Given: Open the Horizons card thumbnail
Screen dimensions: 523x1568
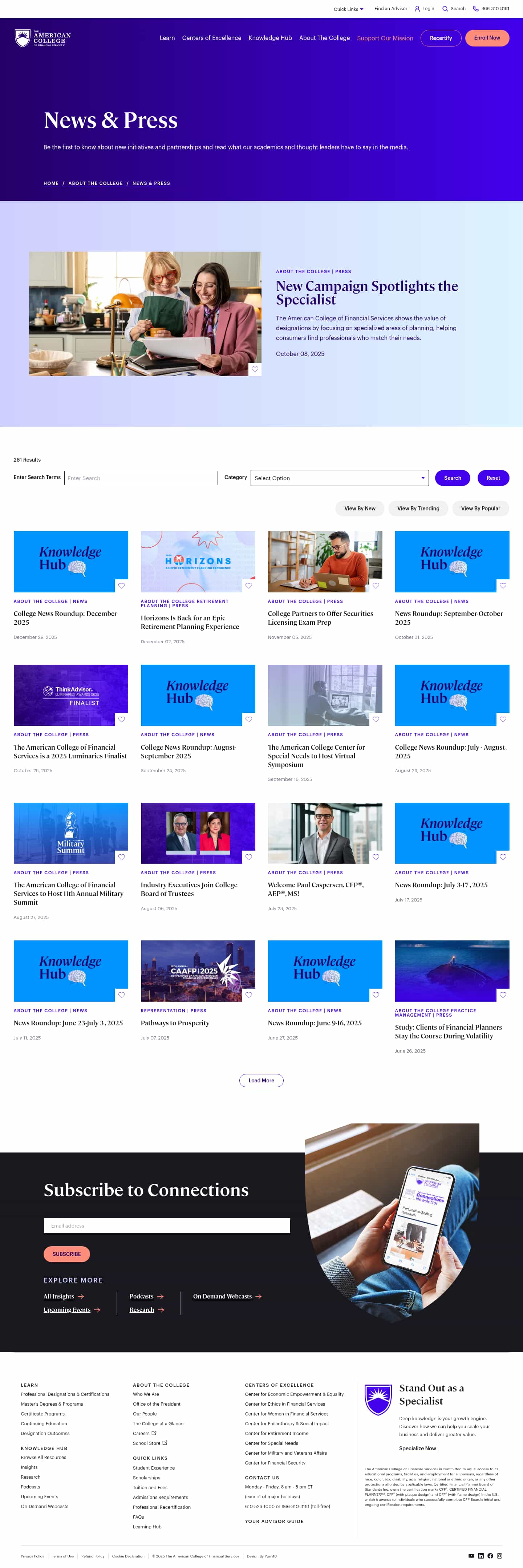Looking at the screenshot, I should click(x=198, y=561).
